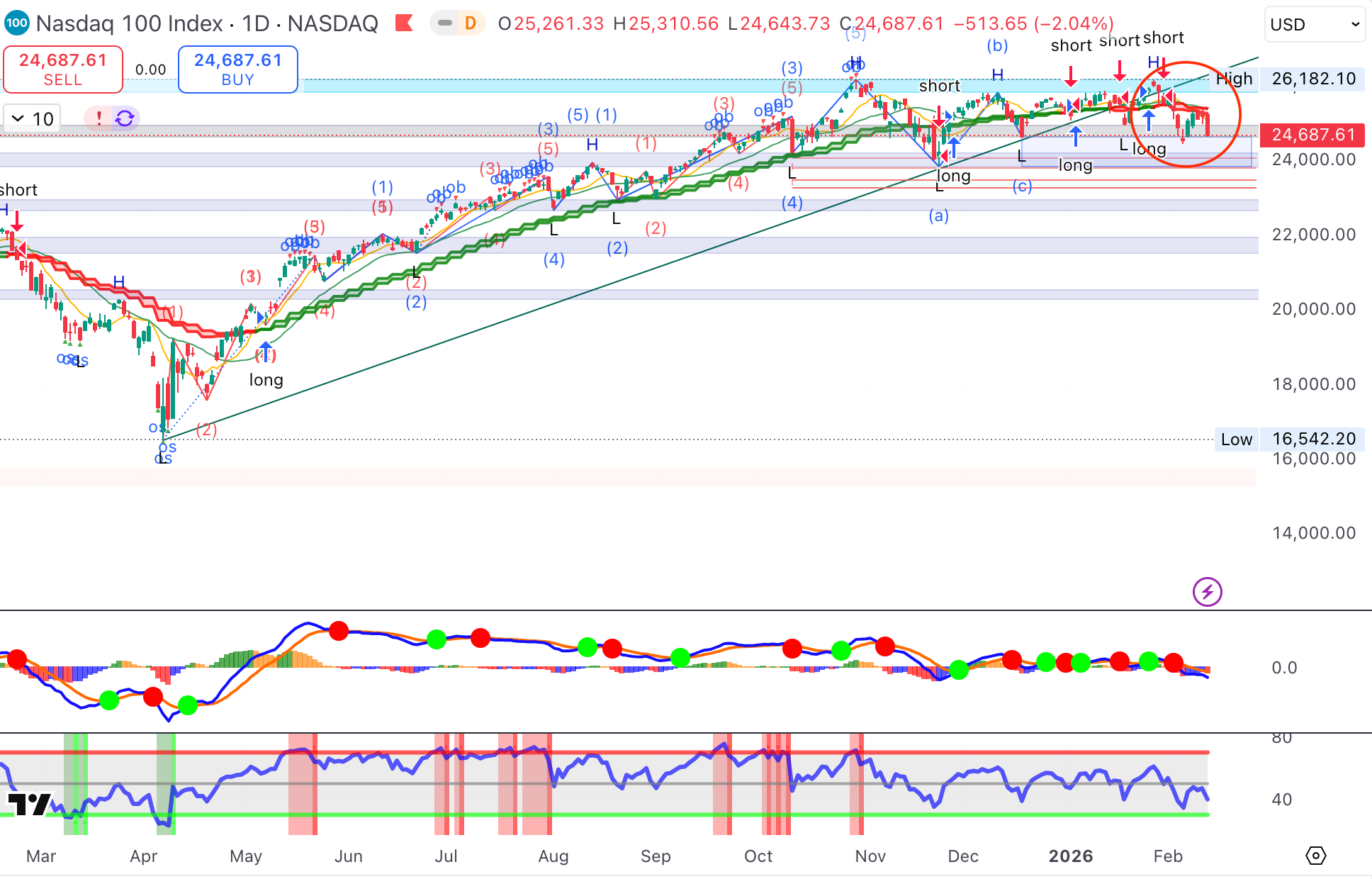The image size is (1372, 879).
Task: Click the orange D delayed-data badge
Action: click(470, 23)
